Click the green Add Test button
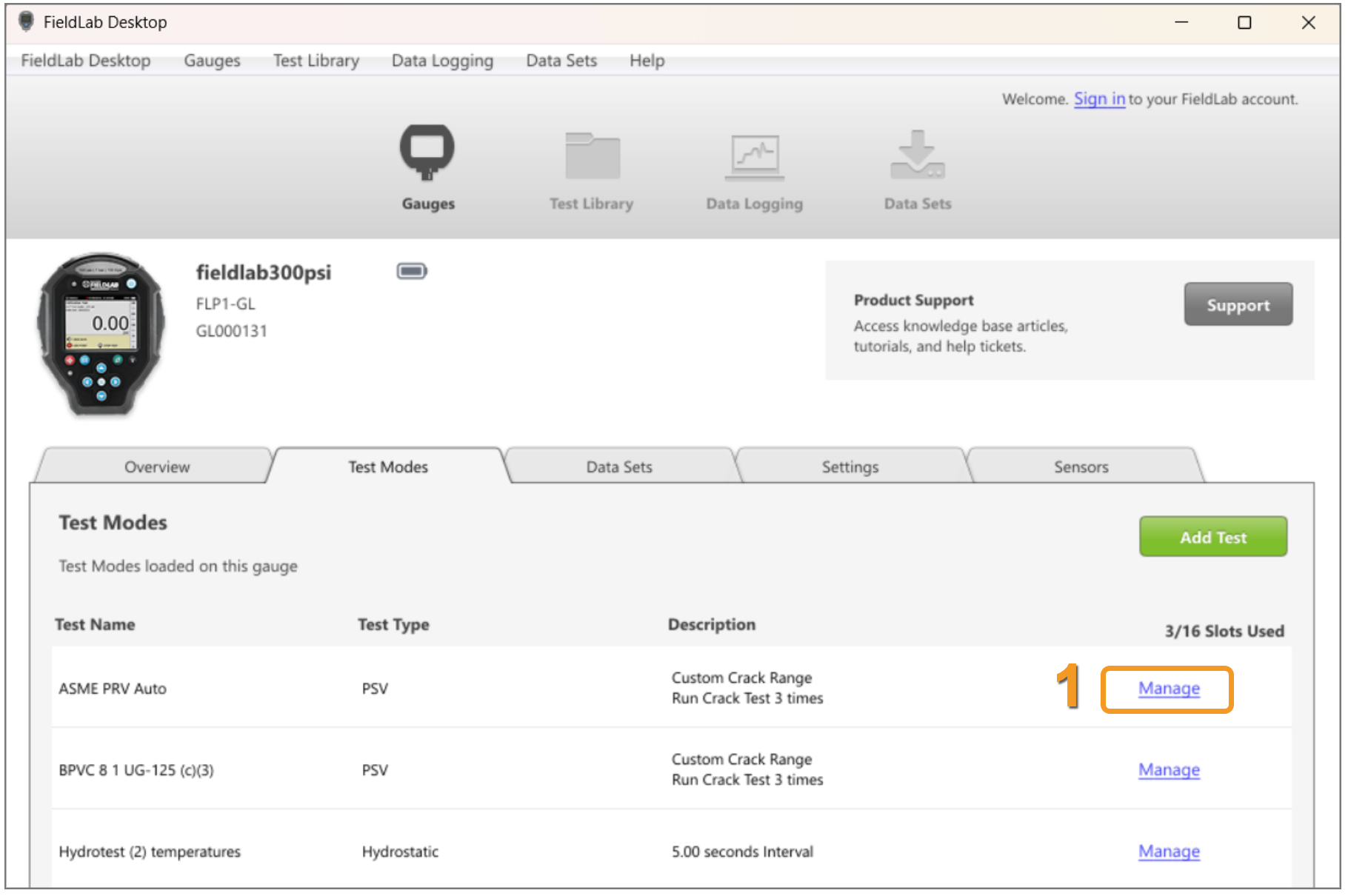 click(x=1213, y=537)
